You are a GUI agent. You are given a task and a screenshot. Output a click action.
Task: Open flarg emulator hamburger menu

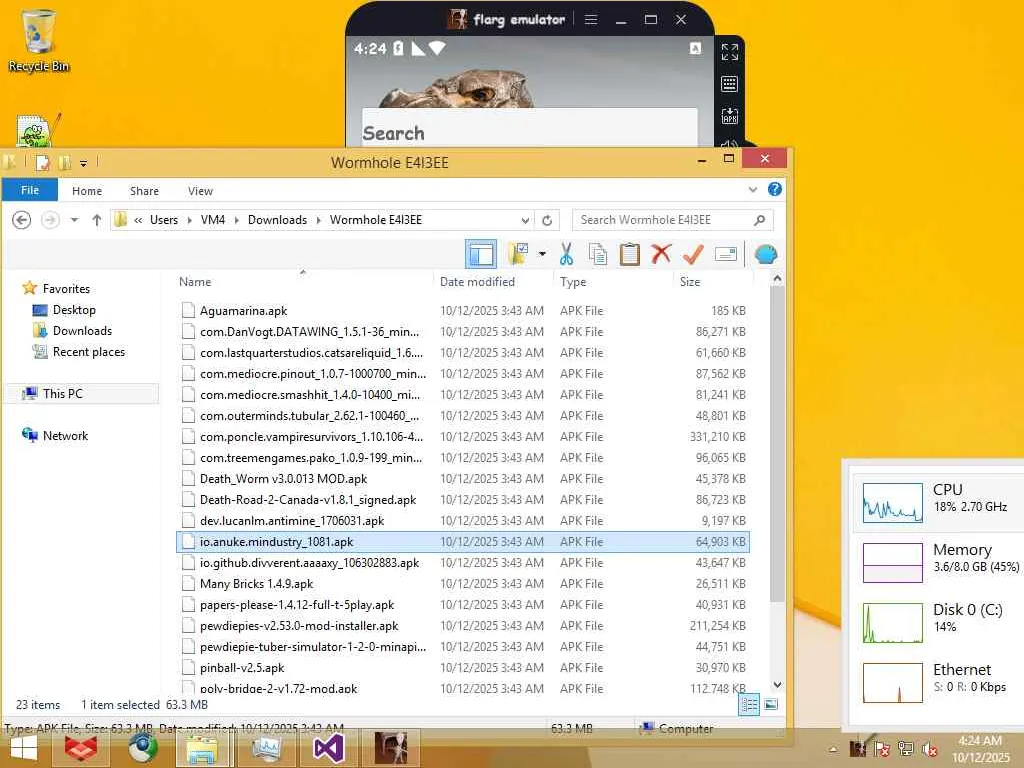point(591,20)
